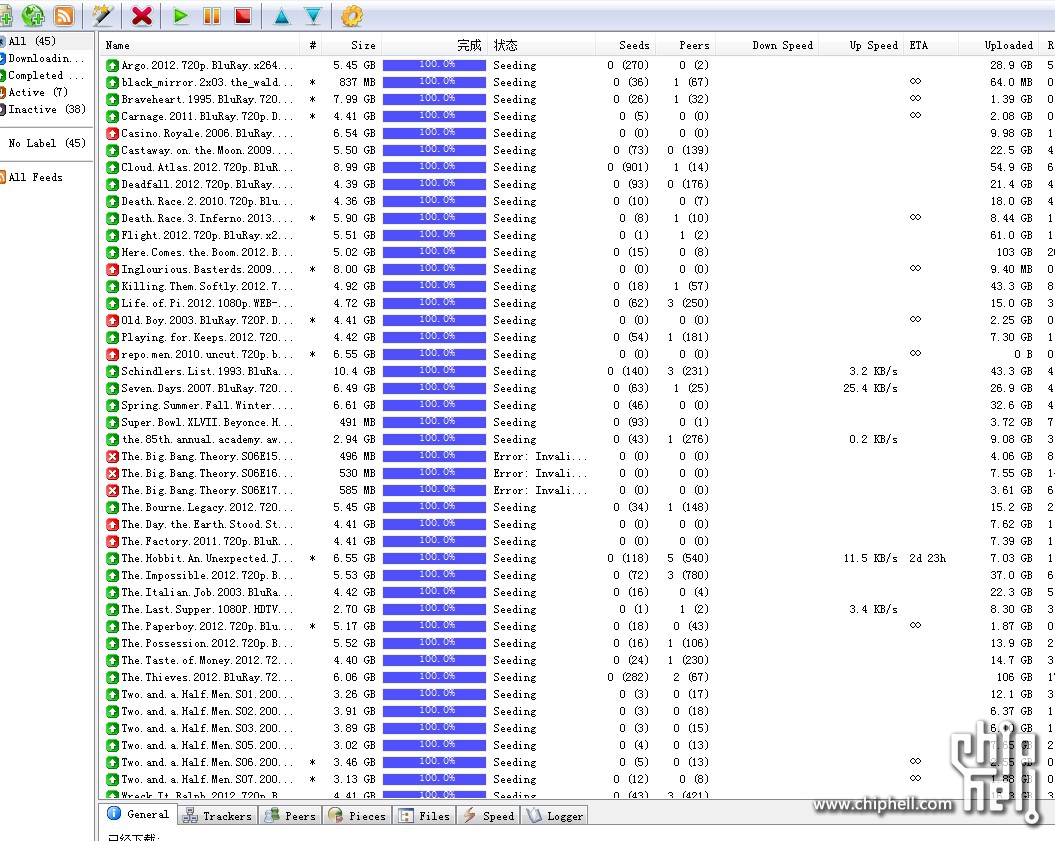This screenshot has height=841, width=1055.
Task: Remove torrent with the red X icon
Action: point(142,15)
